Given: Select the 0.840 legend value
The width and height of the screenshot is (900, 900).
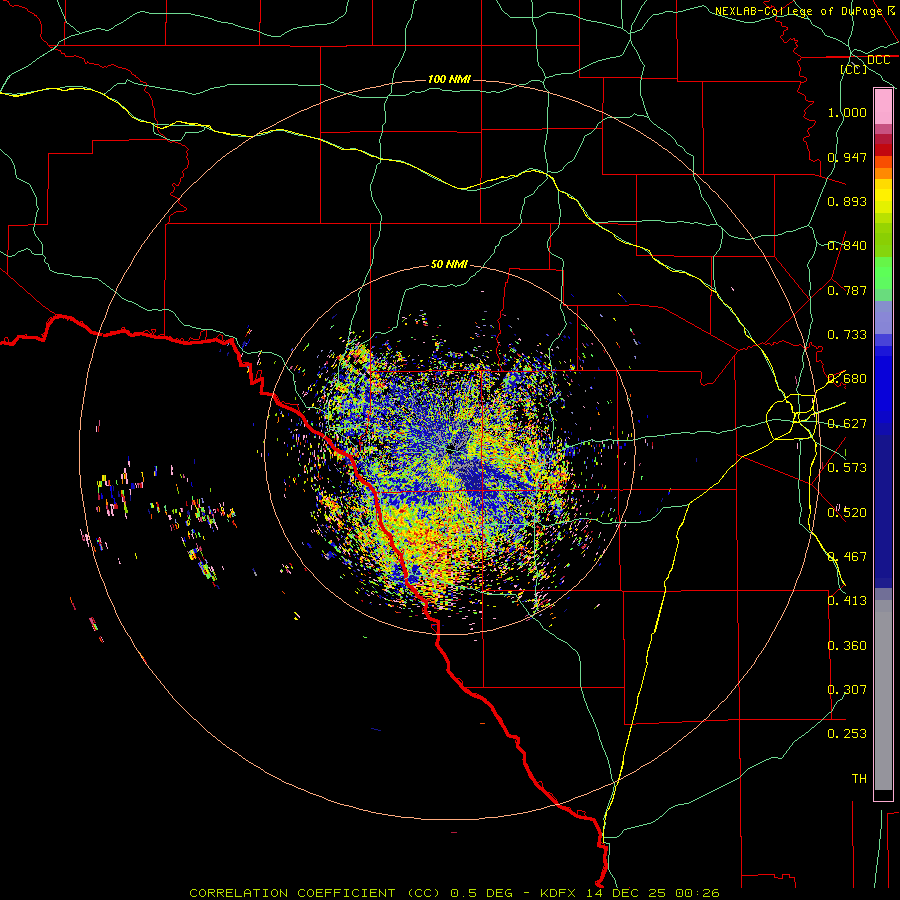Looking at the screenshot, I should tap(847, 246).
